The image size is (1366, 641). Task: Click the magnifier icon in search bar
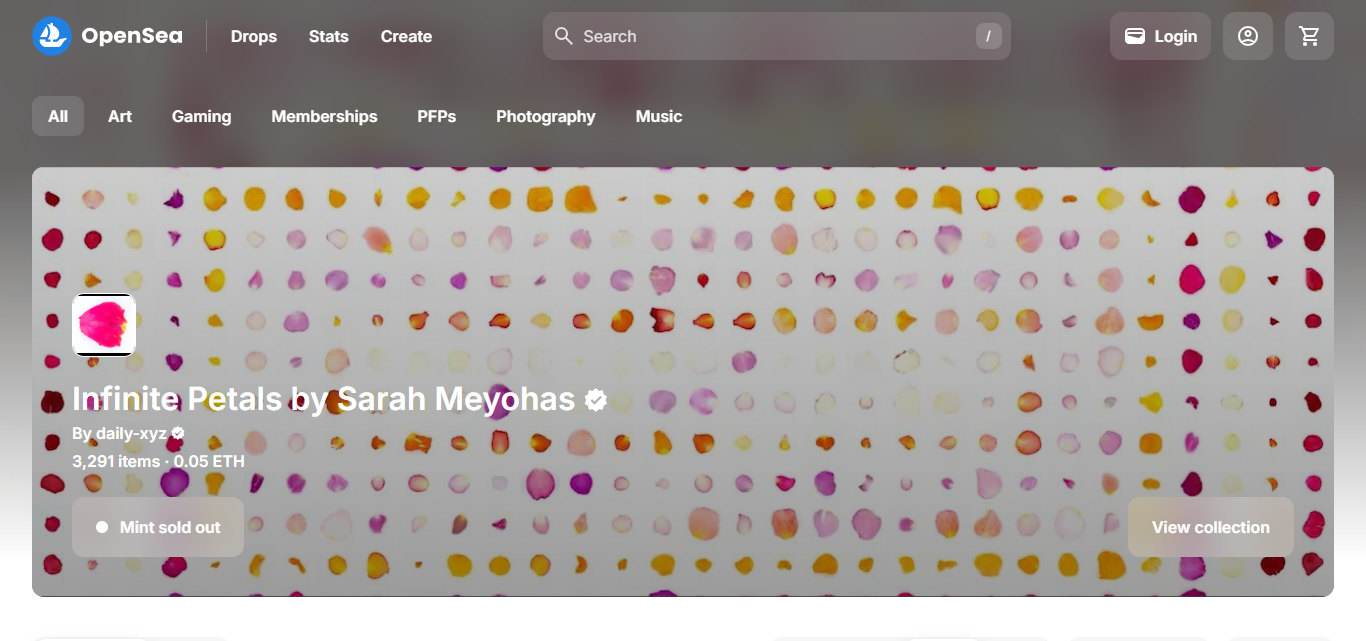(x=564, y=36)
